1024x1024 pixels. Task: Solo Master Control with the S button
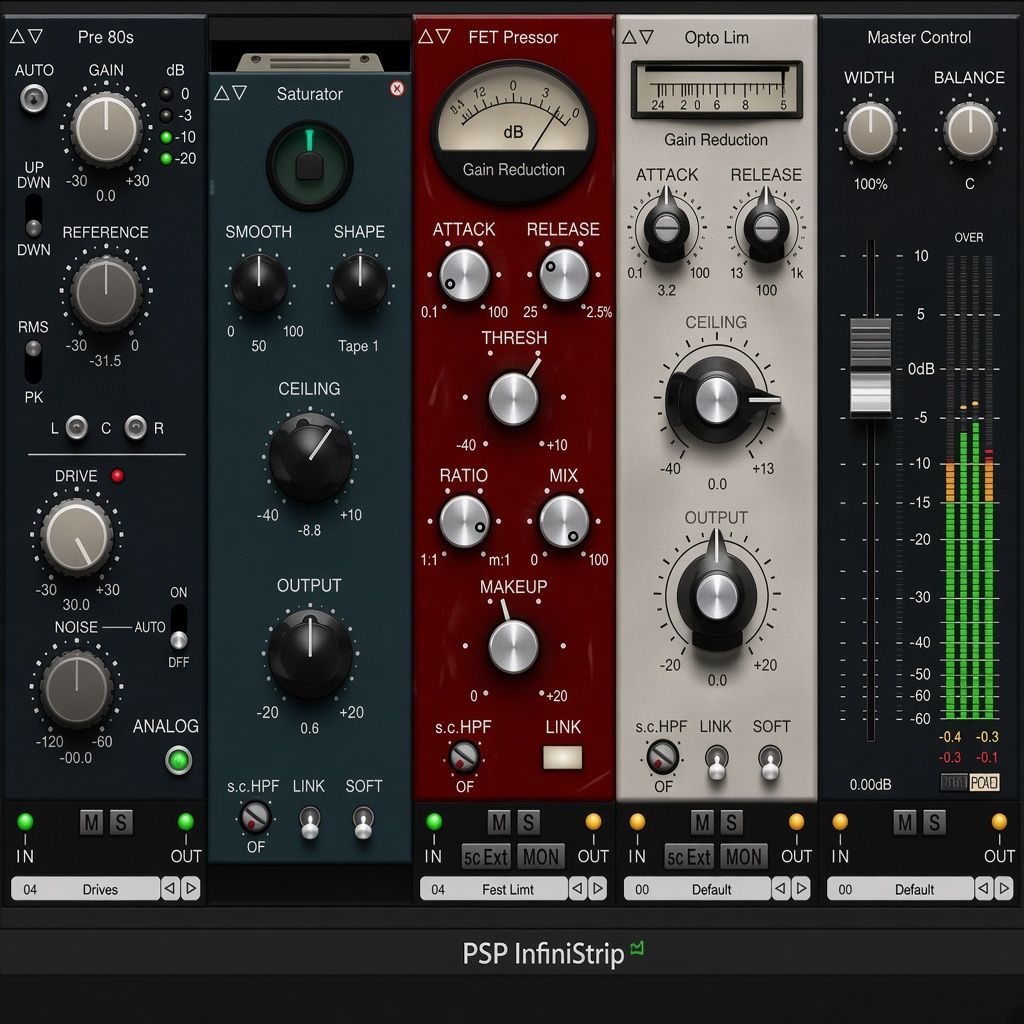point(934,823)
